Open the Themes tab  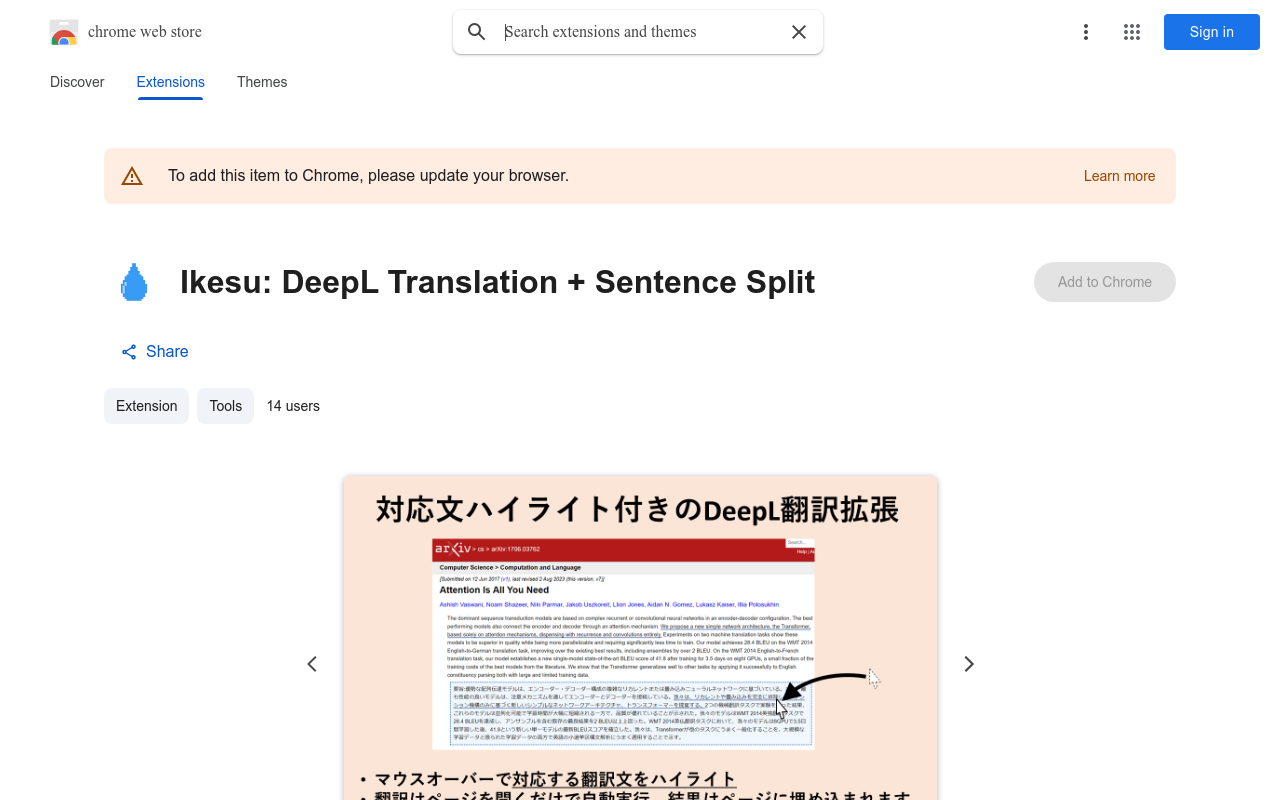pos(262,82)
